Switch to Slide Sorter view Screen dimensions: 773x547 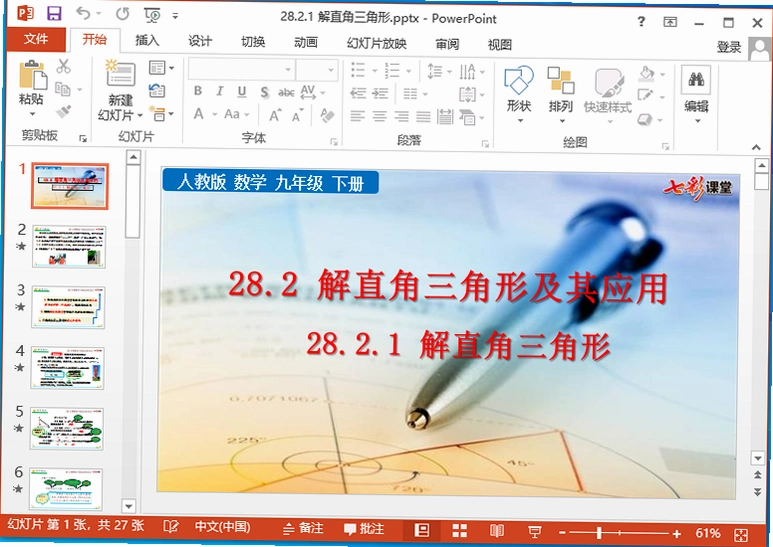click(459, 530)
